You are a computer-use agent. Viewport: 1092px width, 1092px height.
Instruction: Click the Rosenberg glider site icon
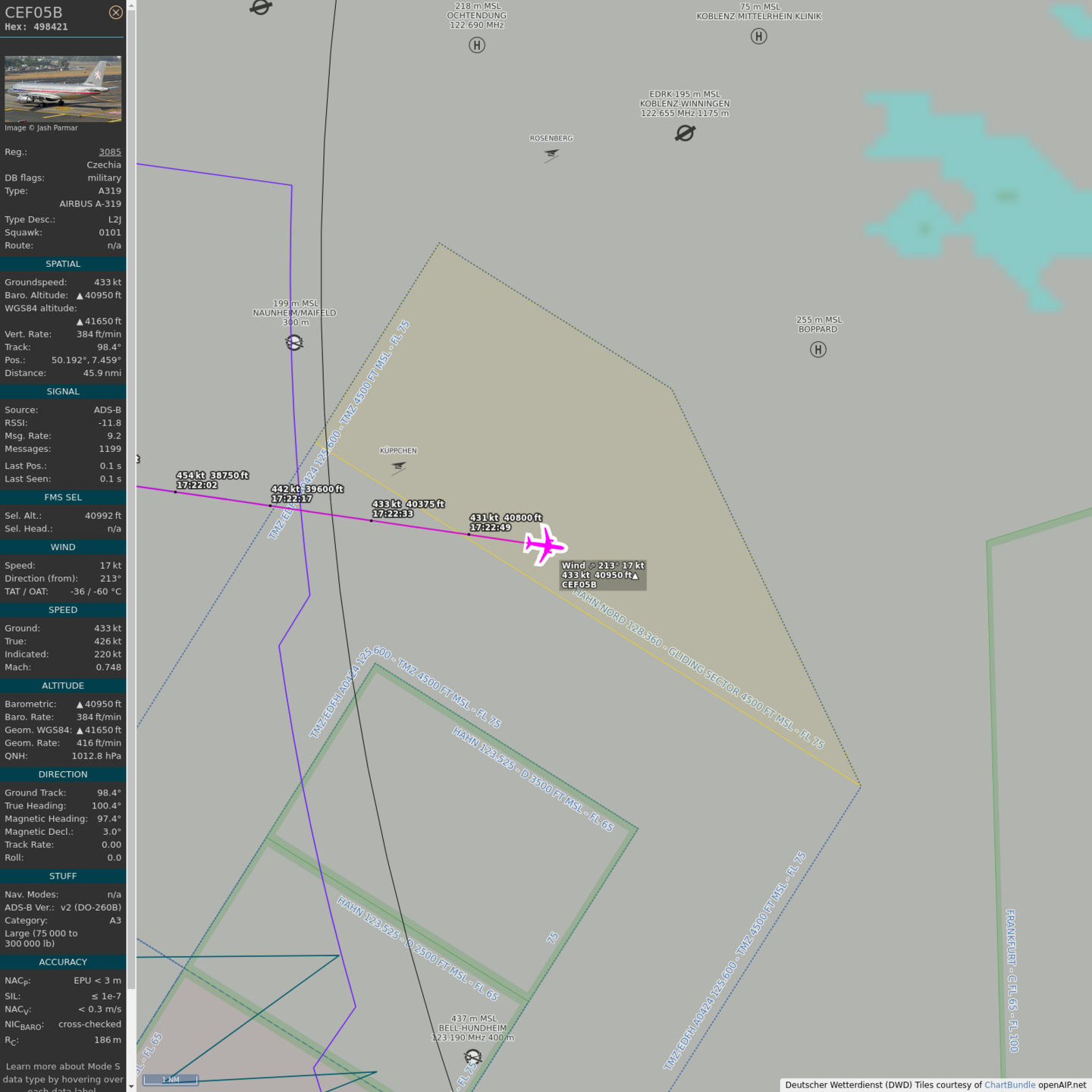point(551,155)
